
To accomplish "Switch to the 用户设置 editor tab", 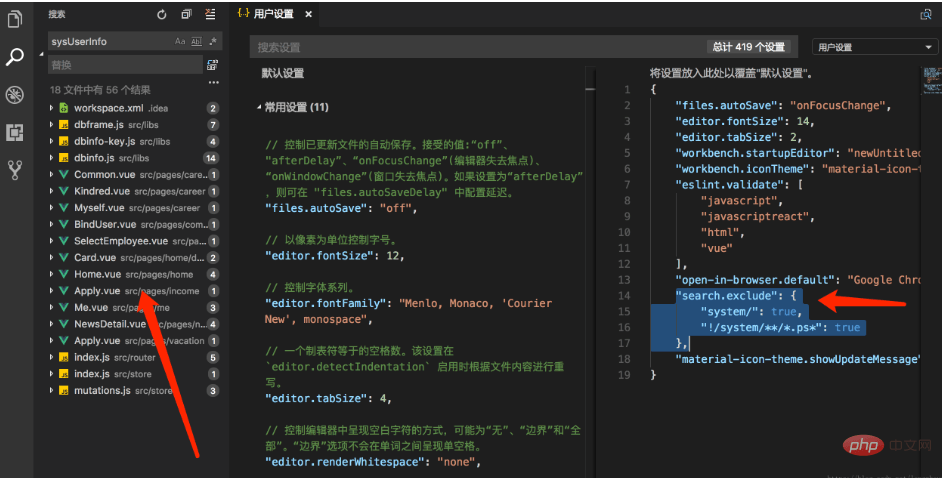I will [x=273, y=14].
